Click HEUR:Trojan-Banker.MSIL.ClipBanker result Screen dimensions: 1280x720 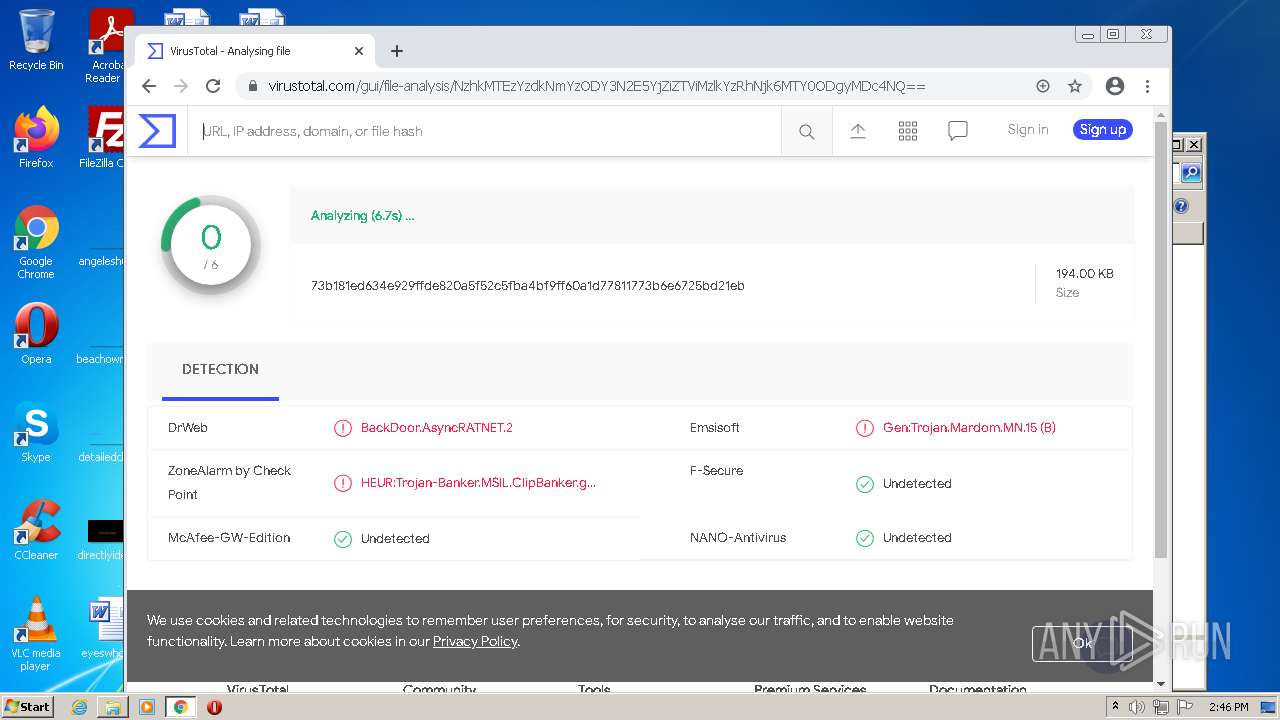coord(478,483)
